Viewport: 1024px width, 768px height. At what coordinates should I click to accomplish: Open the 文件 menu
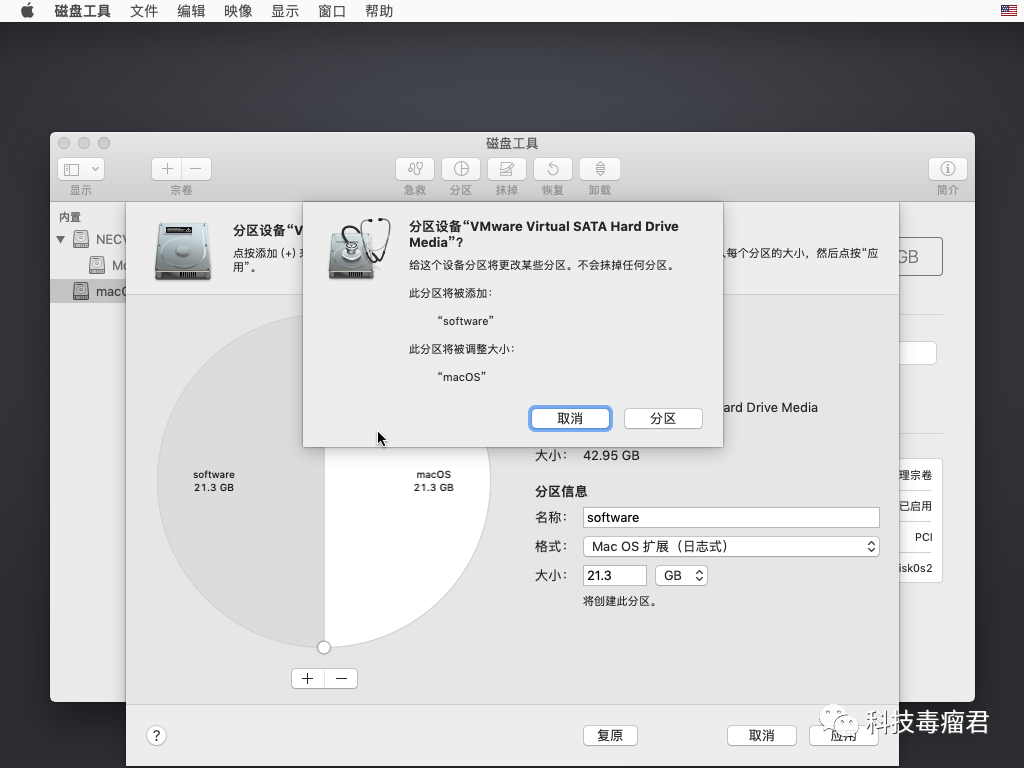(x=144, y=11)
